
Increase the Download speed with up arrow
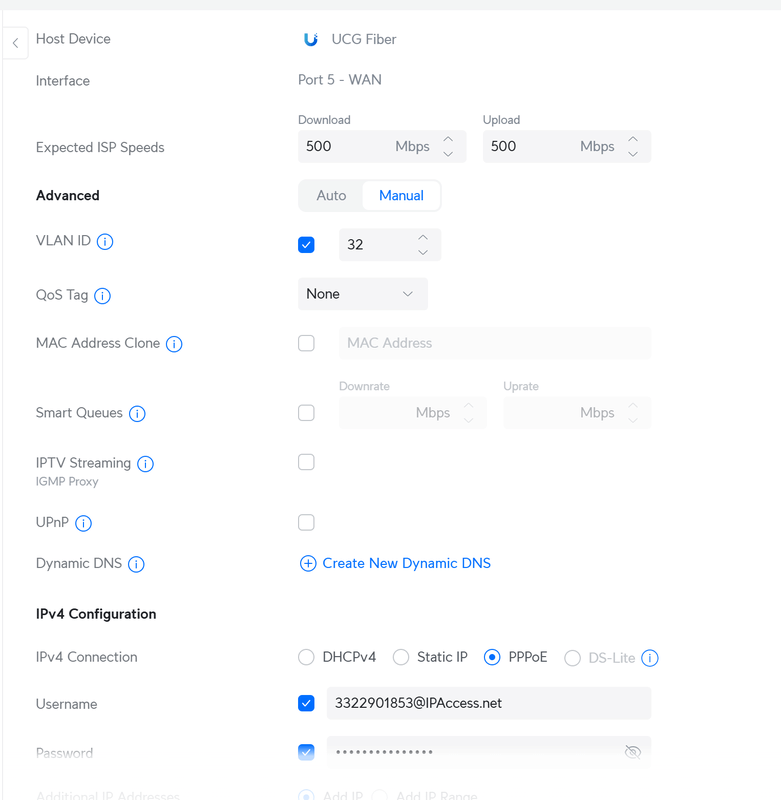[x=448, y=139]
